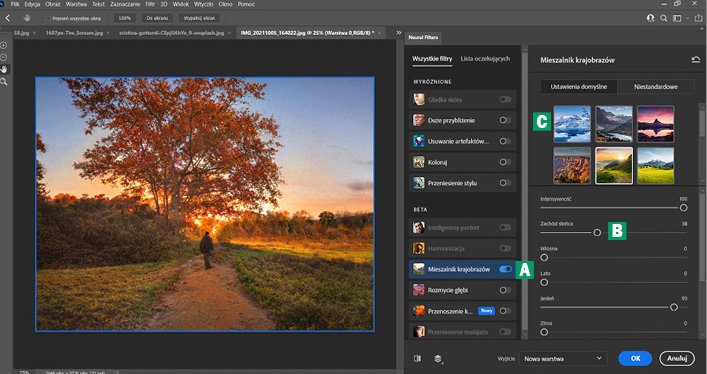The height and width of the screenshot is (374, 707).
Task: Click the Anuluj button
Action: [677, 358]
